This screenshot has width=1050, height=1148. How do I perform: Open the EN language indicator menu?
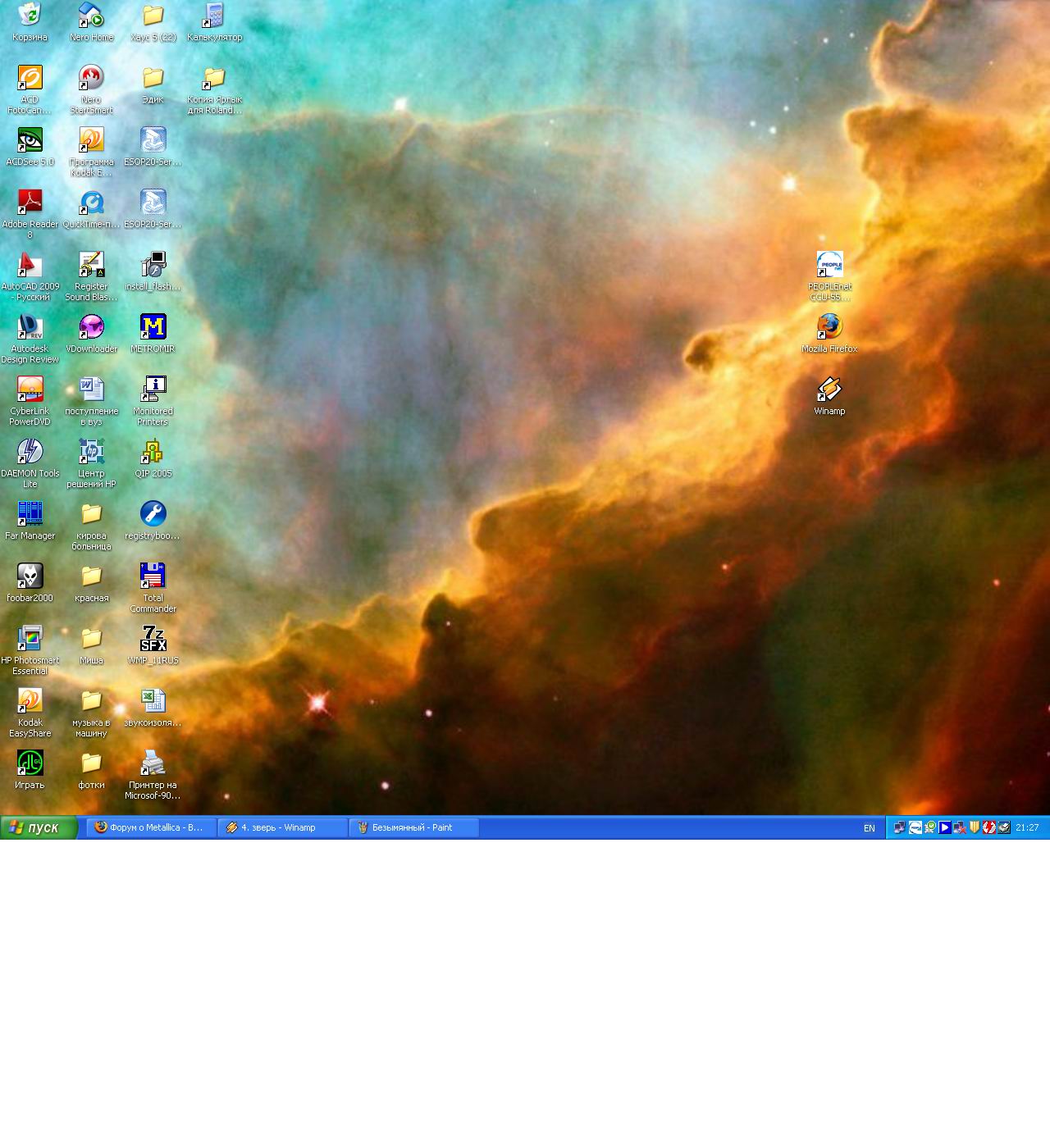tap(869, 828)
